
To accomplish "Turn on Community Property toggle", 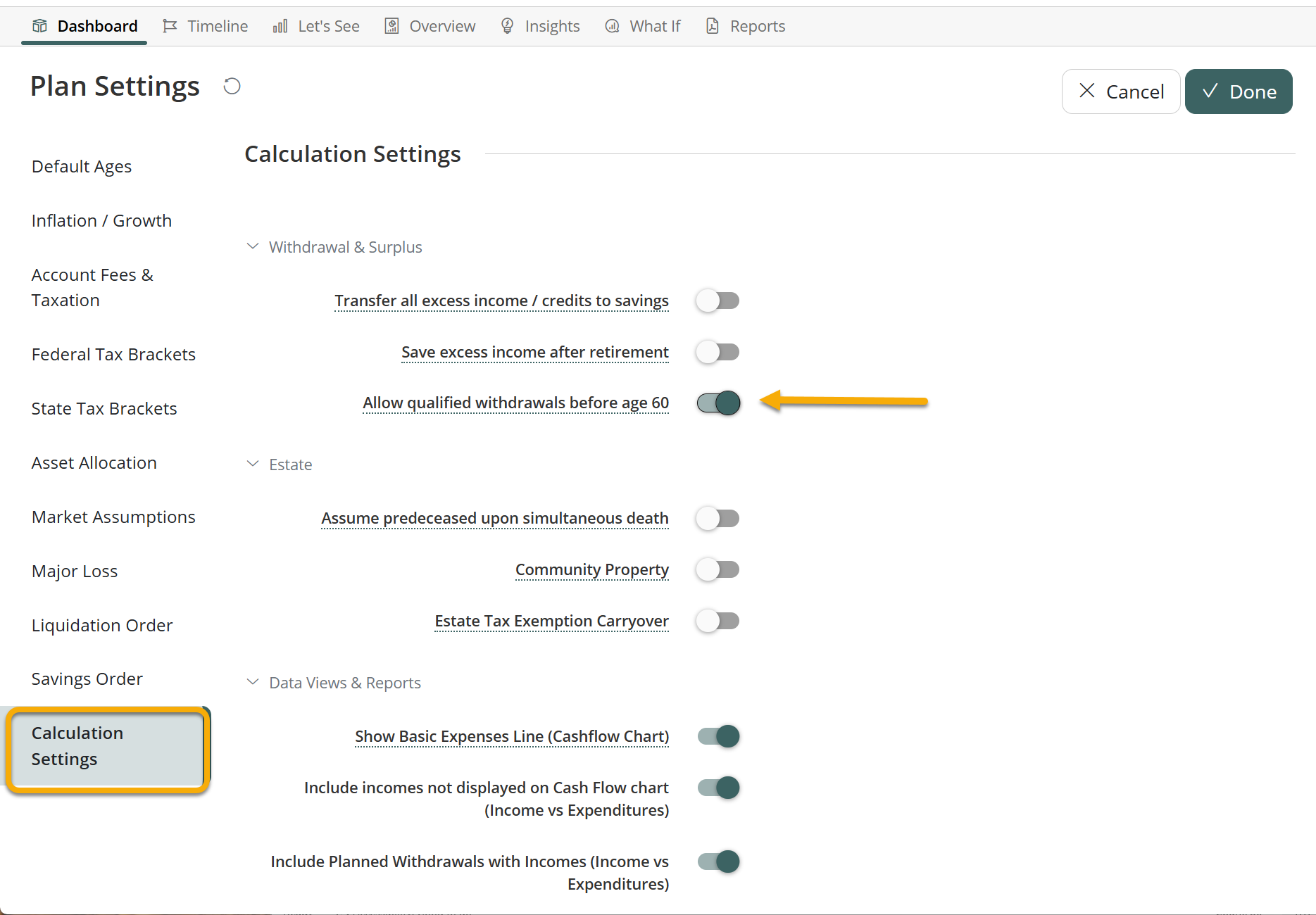I will [717, 569].
